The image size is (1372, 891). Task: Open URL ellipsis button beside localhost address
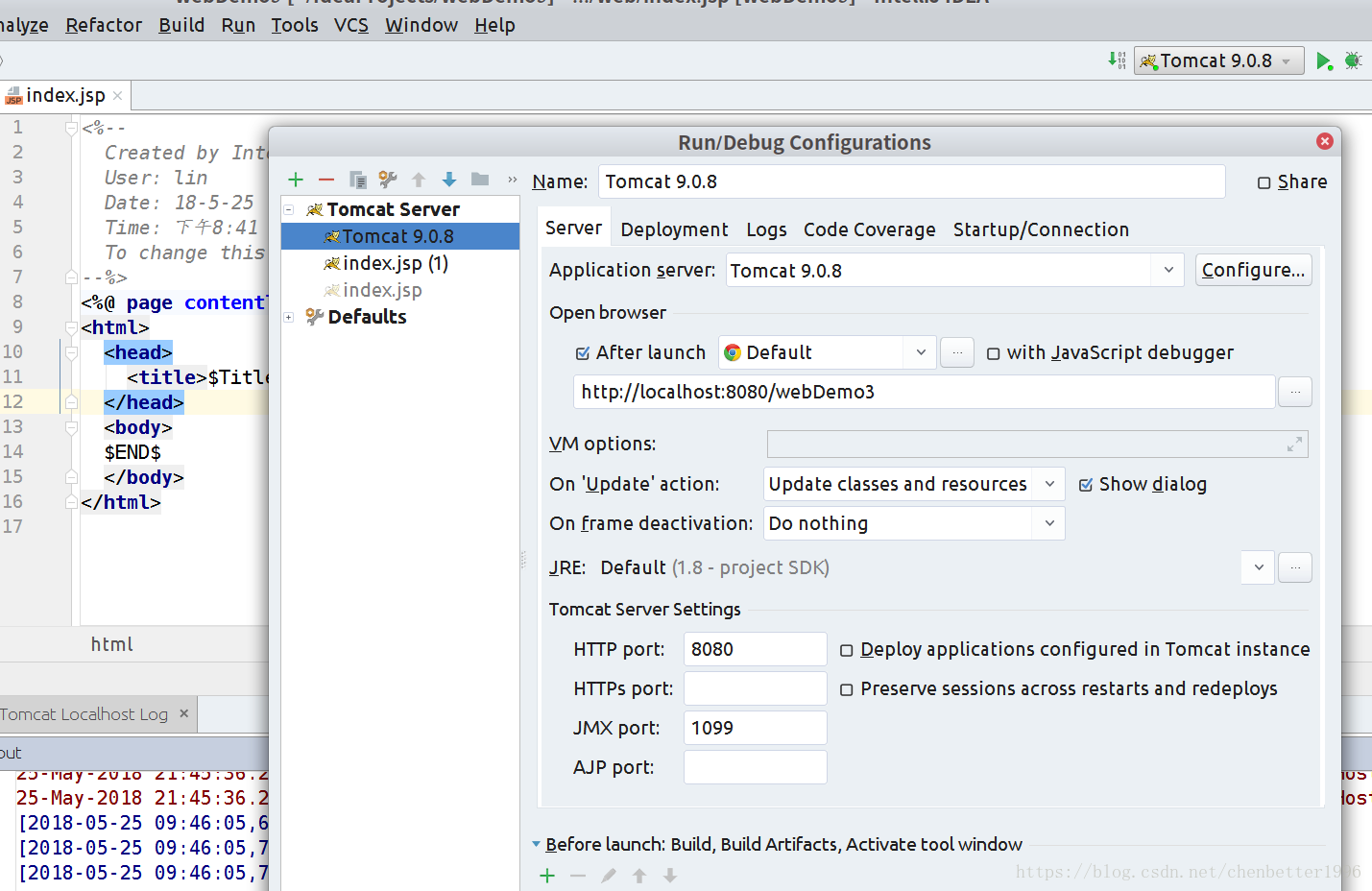(1295, 392)
